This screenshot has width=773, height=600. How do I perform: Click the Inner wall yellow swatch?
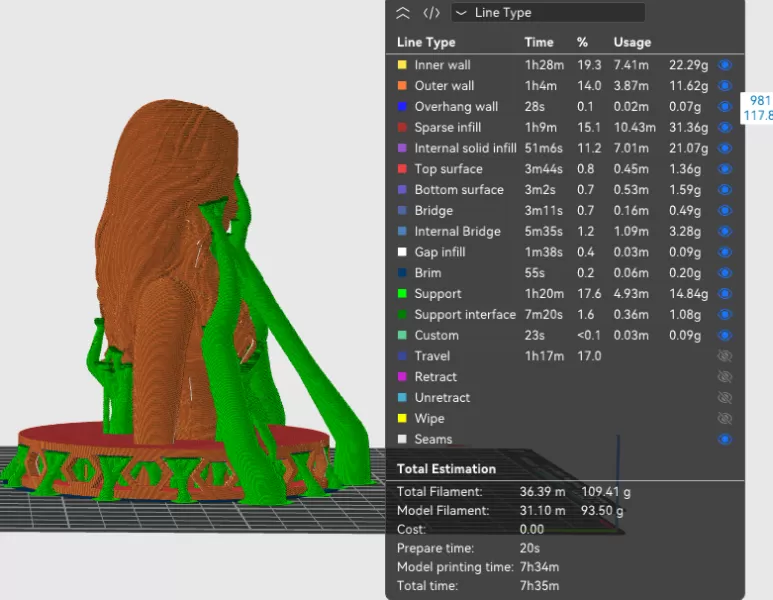click(x=402, y=65)
